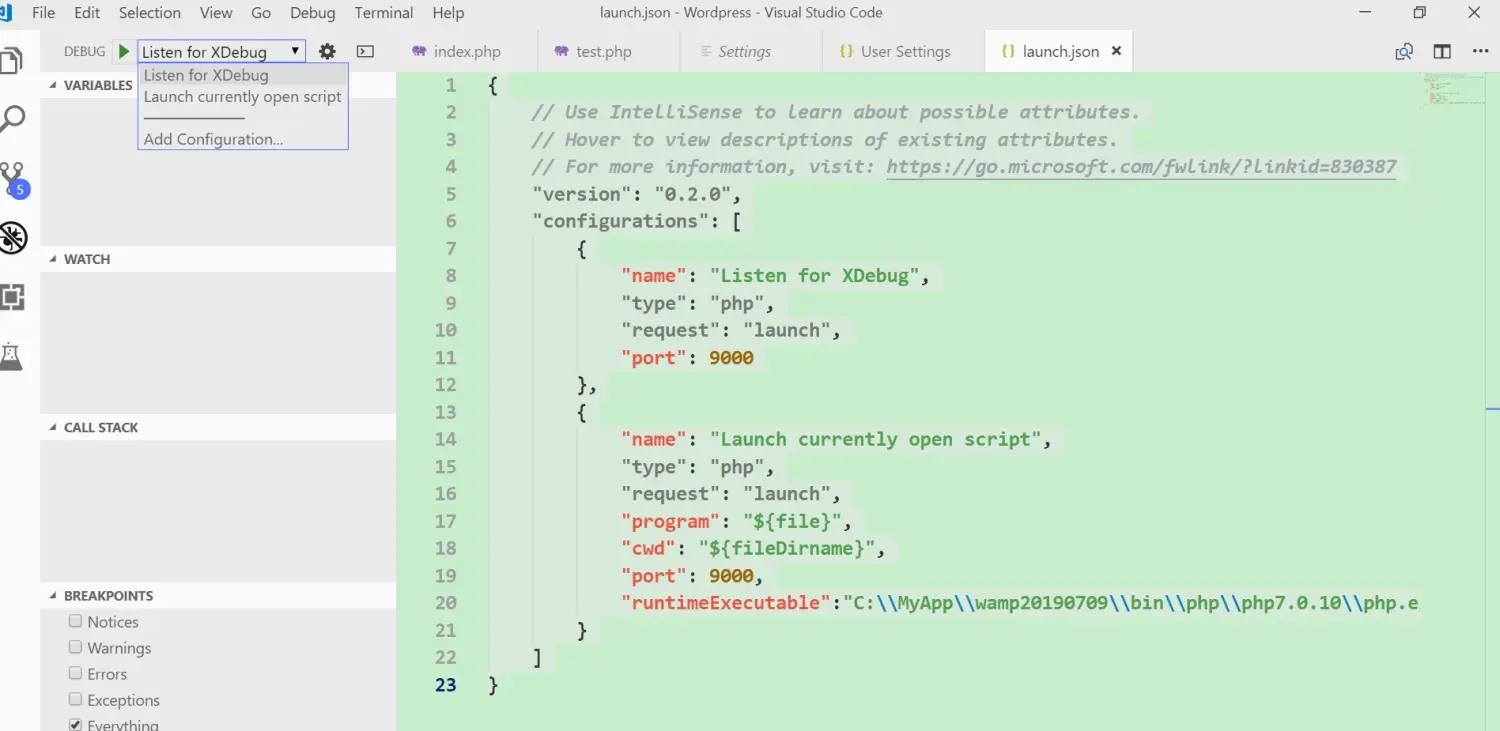Enable the Errors breakpoint checkbox
Image resolution: width=1500 pixels, height=731 pixels.
point(75,673)
